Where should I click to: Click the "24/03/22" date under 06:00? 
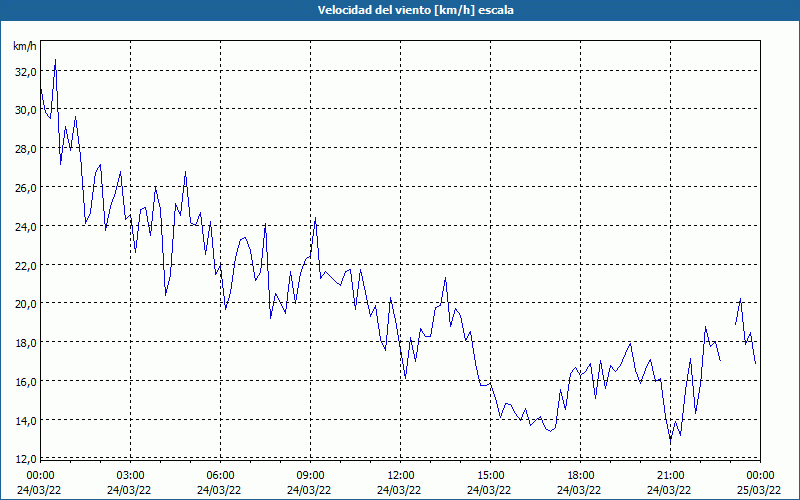219,490
